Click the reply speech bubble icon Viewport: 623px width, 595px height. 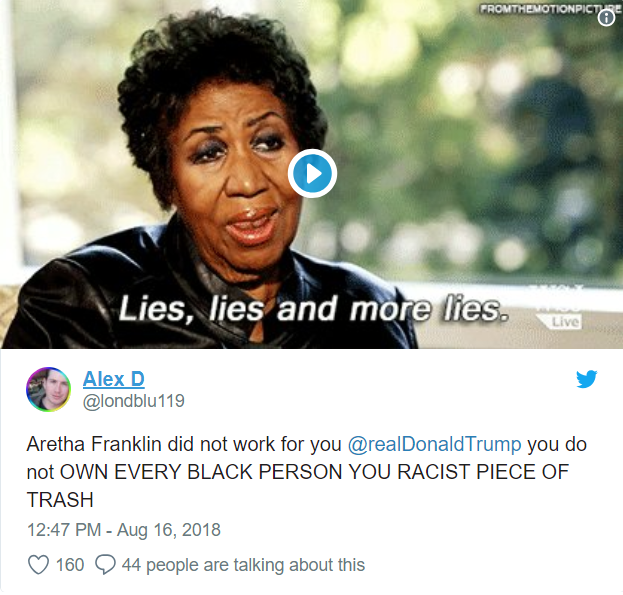tap(105, 564)
